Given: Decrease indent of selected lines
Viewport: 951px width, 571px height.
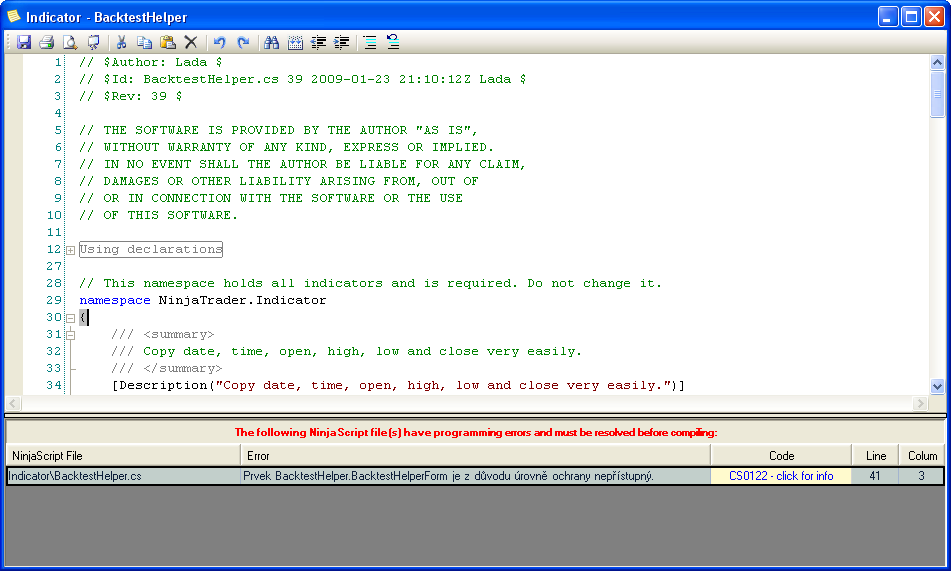Looking at the screenshot, I should click(318, 42).
